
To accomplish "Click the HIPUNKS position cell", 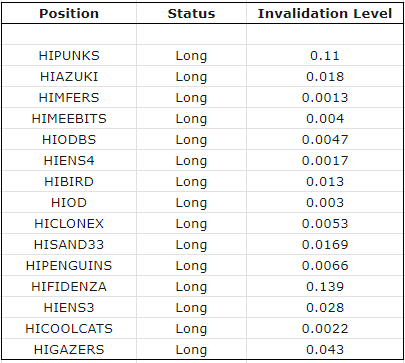I will pyautogui.click(x=69, y=55).
